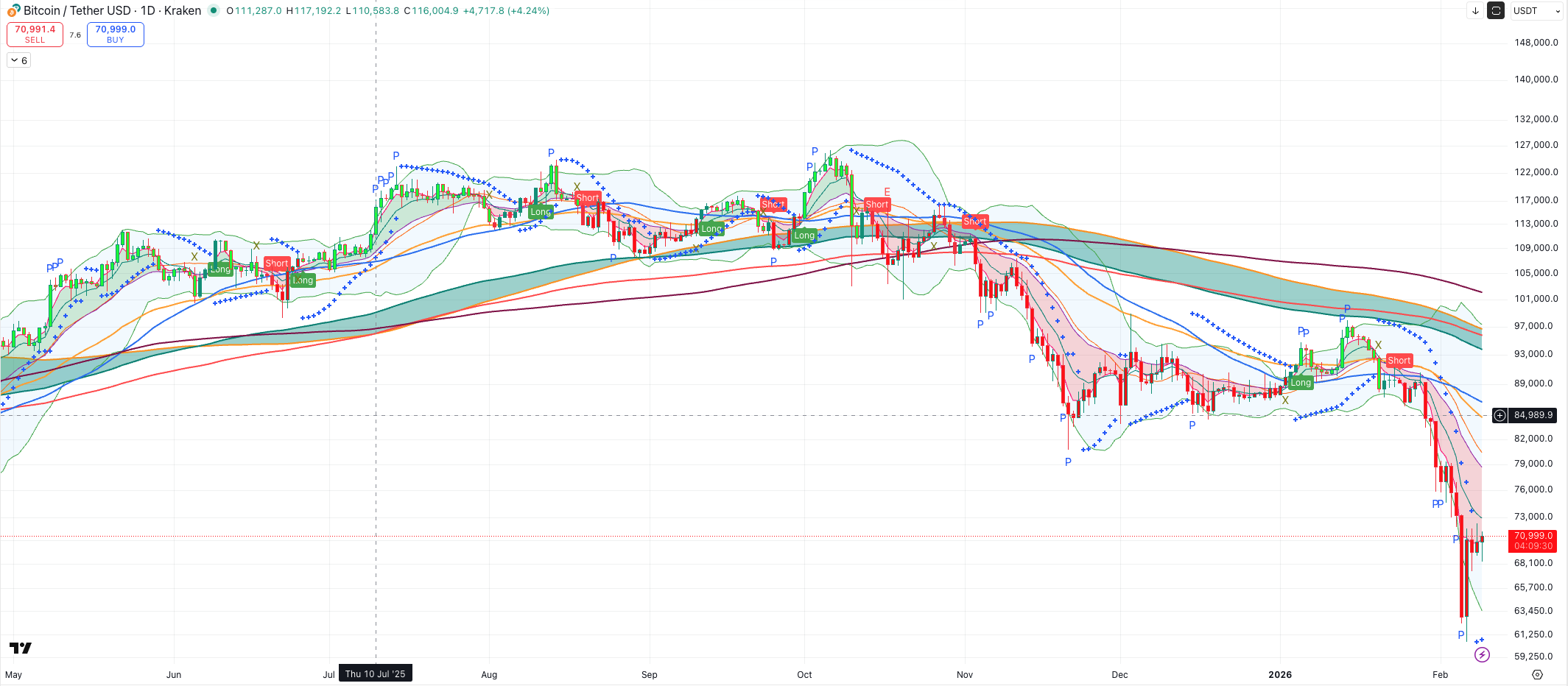Click the green Long label near early January
The image size is (1568, 686).
[1300, 383]
